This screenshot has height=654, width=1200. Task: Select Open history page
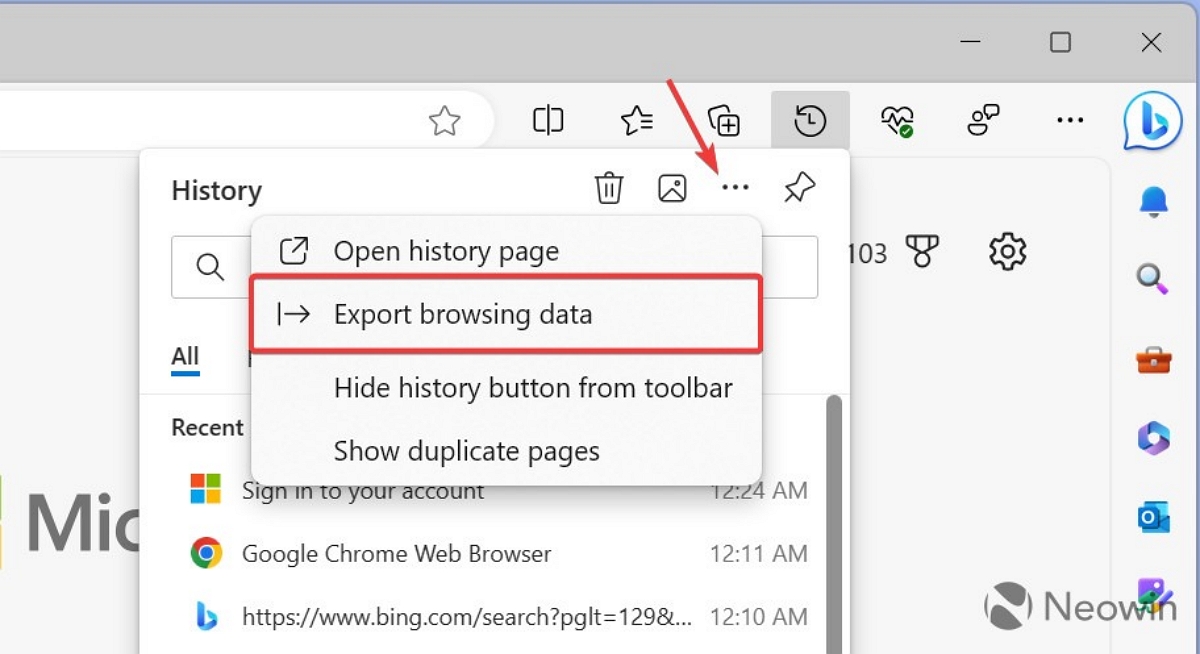[x=446, y=251]
